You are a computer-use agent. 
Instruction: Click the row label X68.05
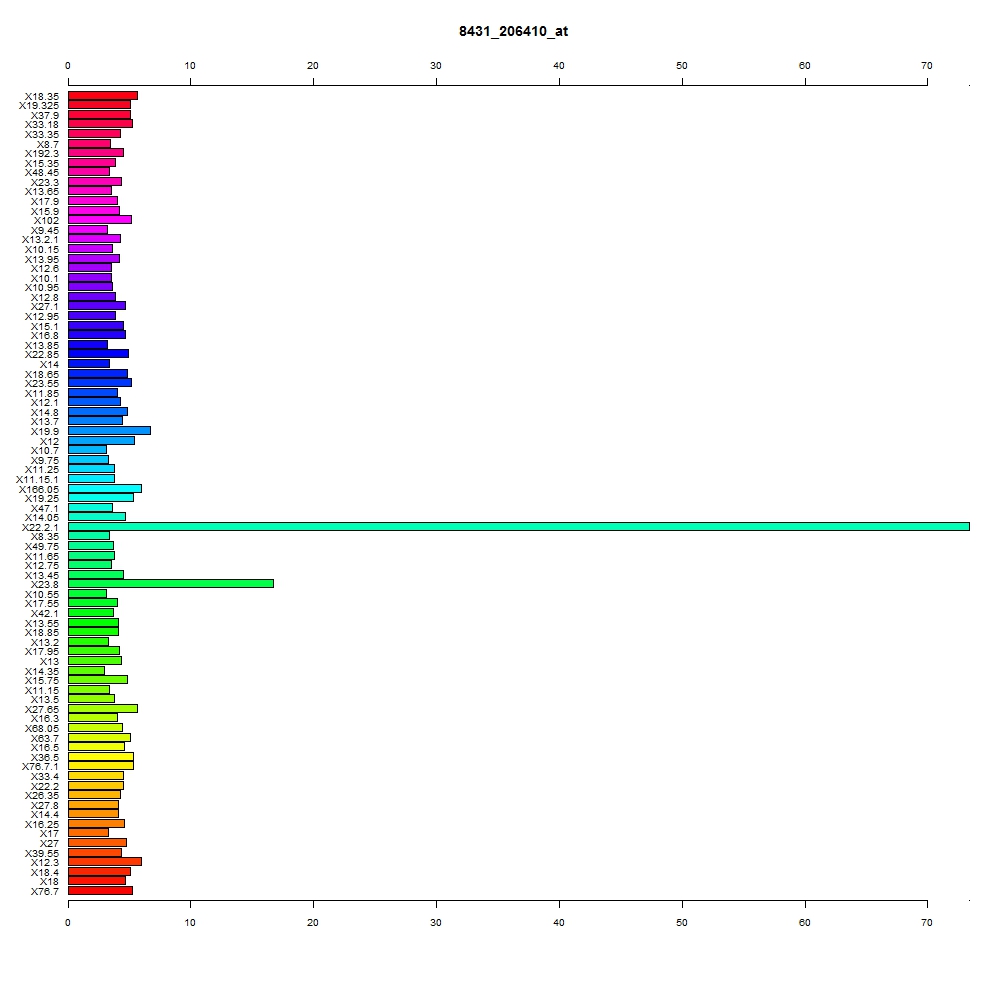pyautogui.click(x=41, y=728)
